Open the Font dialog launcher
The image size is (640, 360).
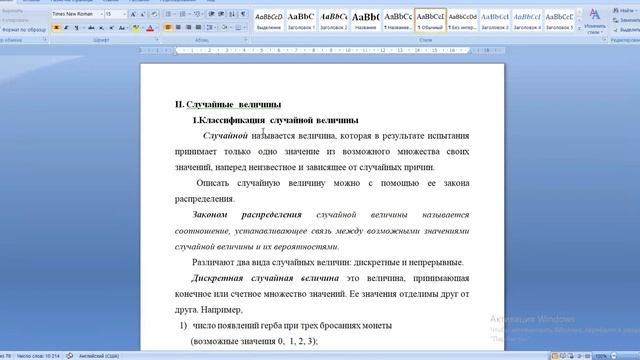(157, 40)
